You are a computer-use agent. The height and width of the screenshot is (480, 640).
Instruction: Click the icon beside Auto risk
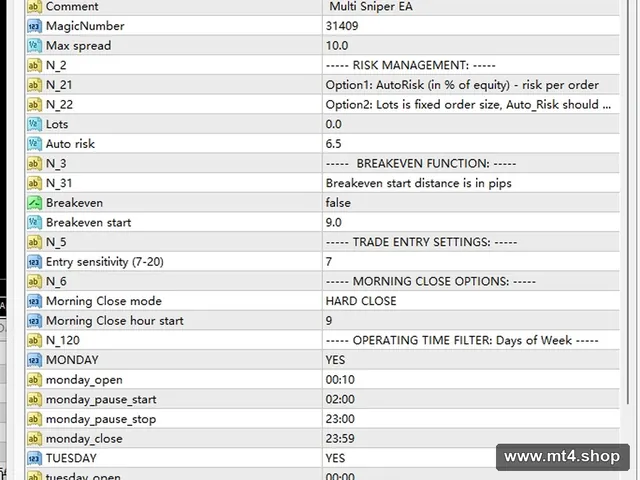pyautogui.click(x=34, y=144)
